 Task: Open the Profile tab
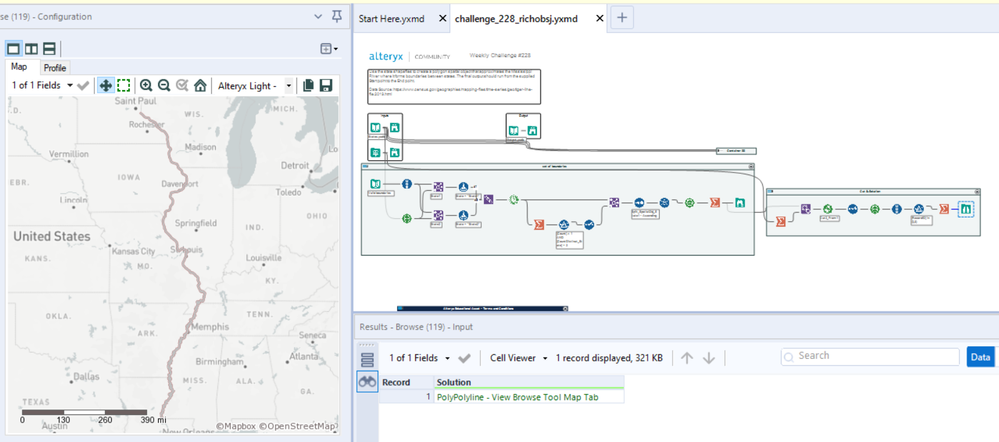pos(55,68)
